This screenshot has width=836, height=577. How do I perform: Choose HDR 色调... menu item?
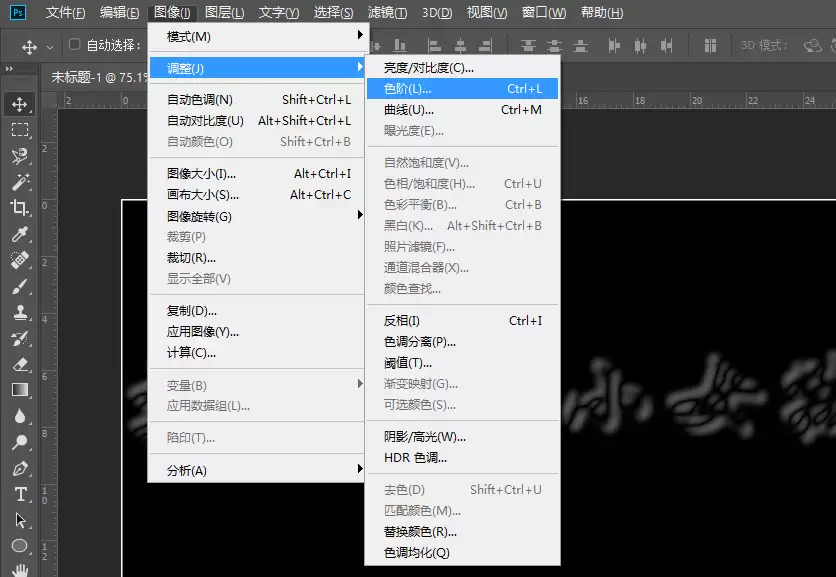point(462,458)
